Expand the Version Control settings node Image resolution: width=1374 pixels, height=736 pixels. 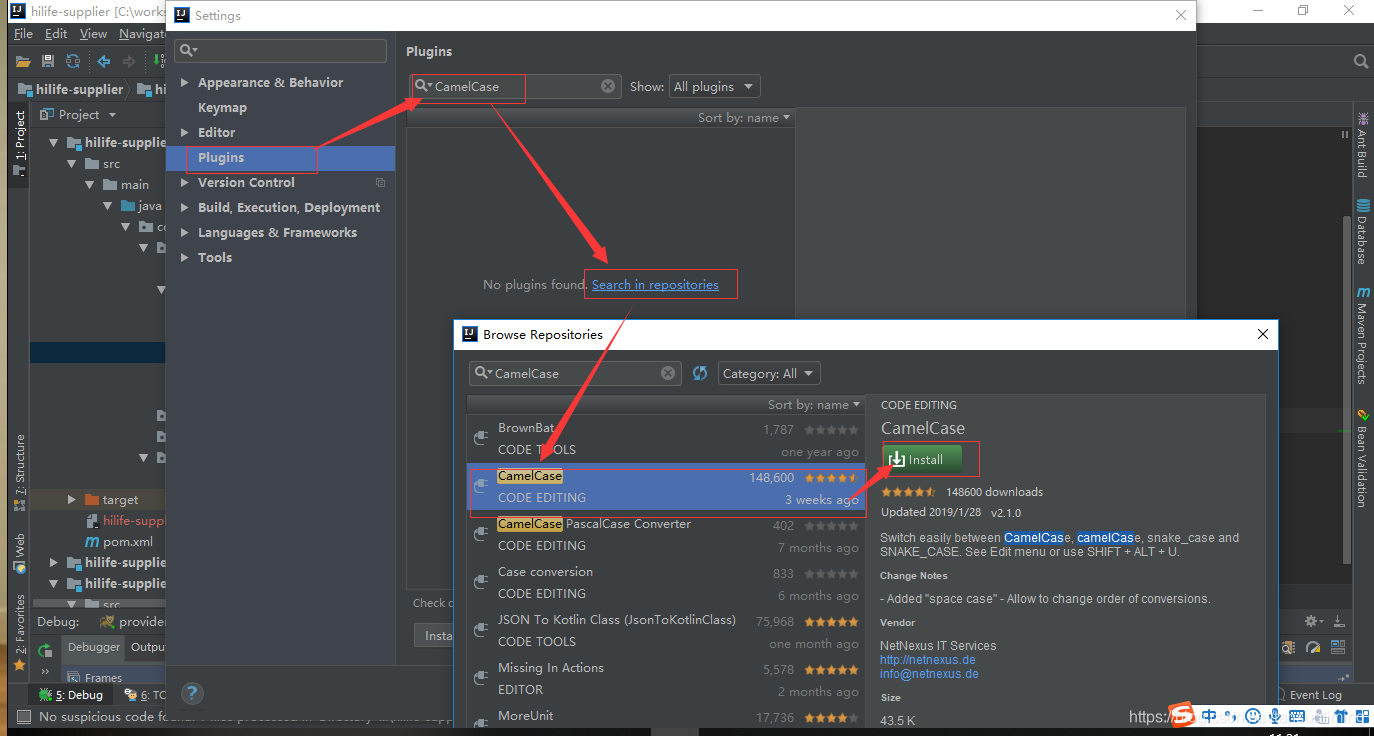click(x=185, y=182)
